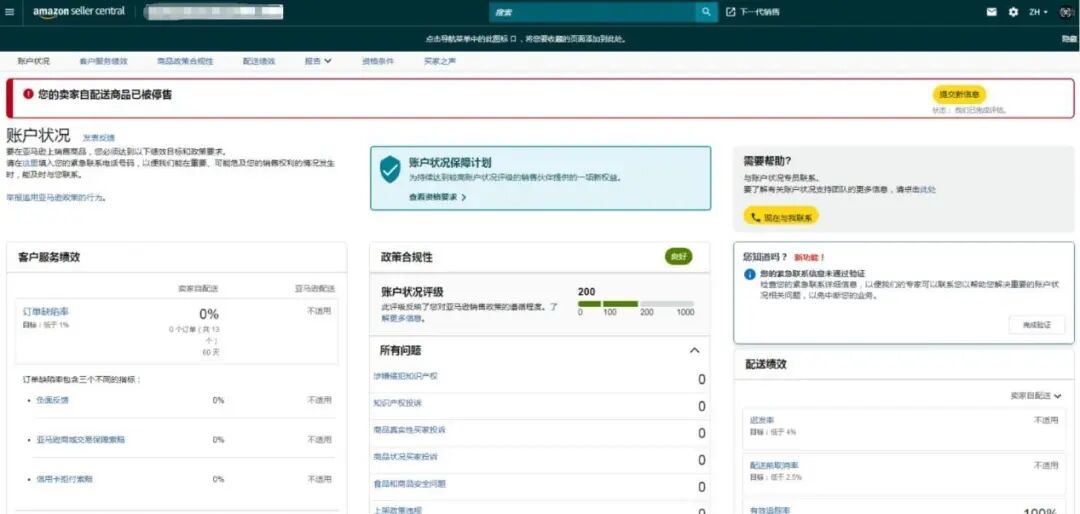Open the 商品真实性买家投诉 link
Viewport: 1080px width, 514px height.
pyautogui.click(x=409, y=430)
